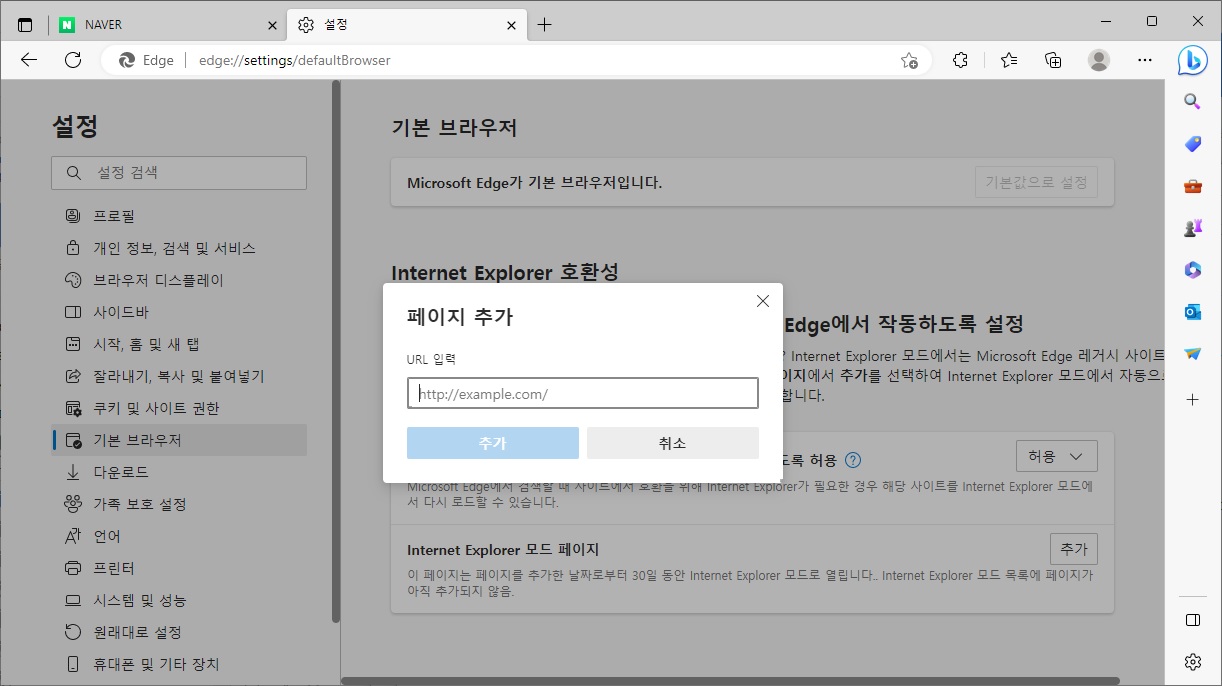Open 휴대폰 및 기타 장치 section
The image size is (1222, 686).
point(179,664)
